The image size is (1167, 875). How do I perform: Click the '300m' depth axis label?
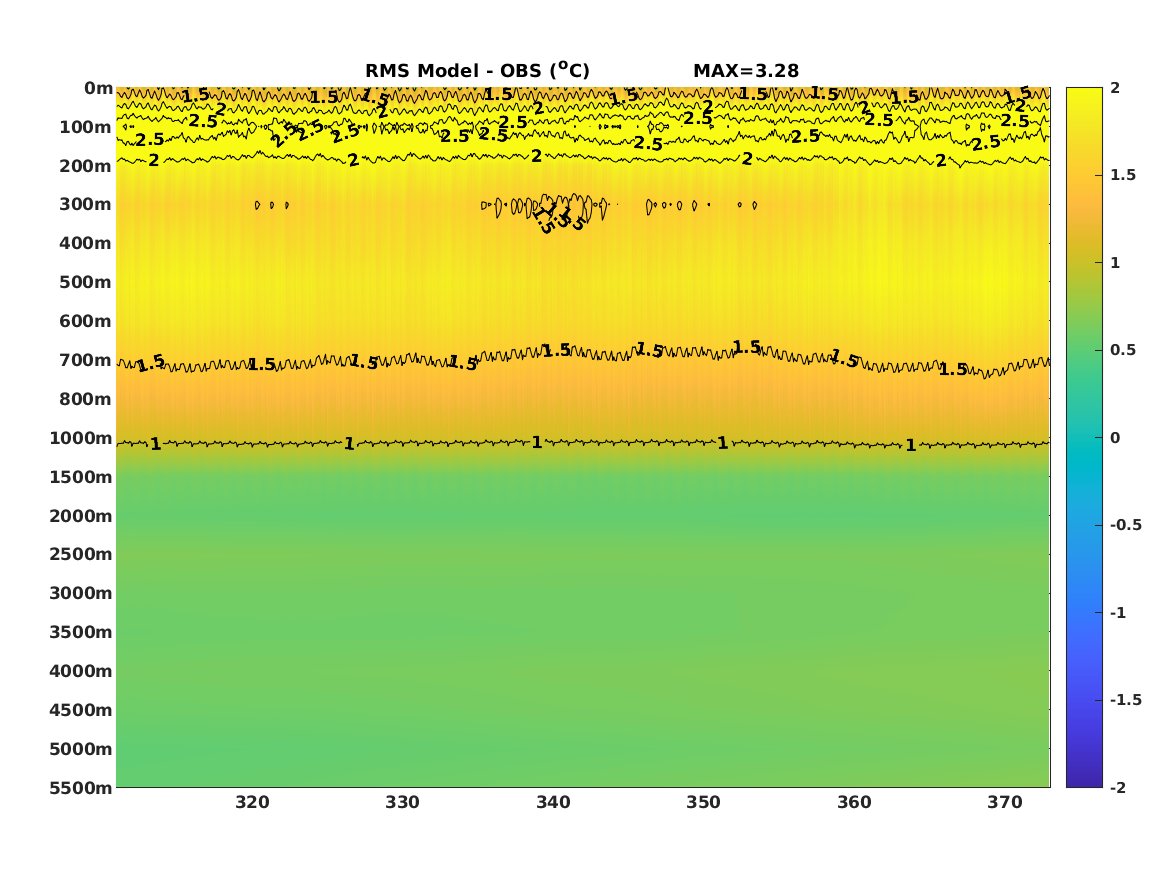tap(86, 205)
